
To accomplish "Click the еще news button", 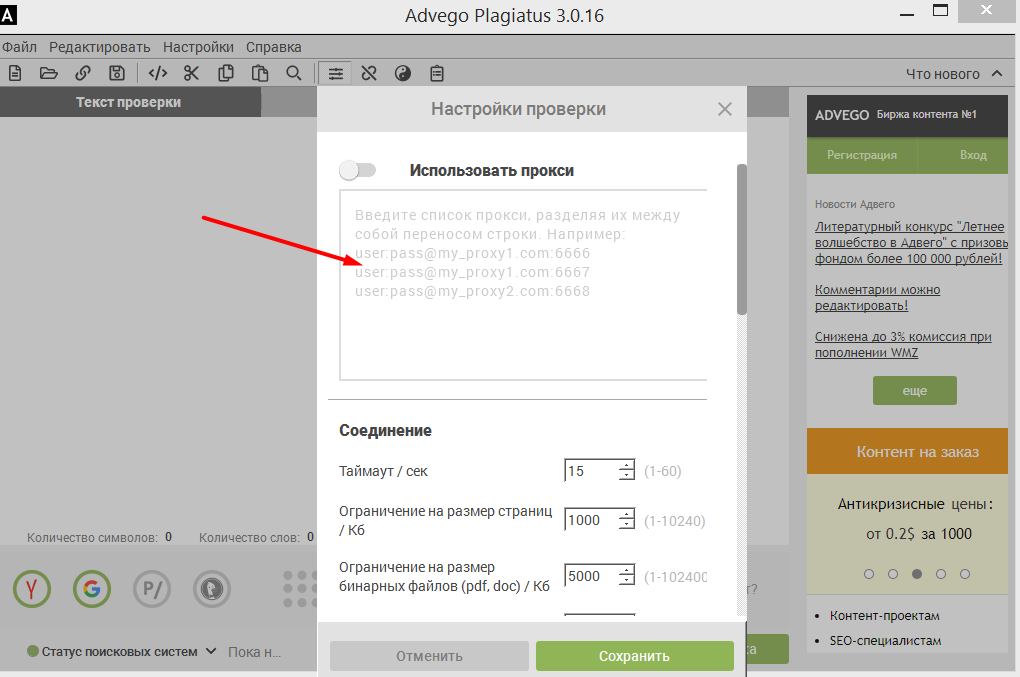I will pyautogui.click(x=915, y=390).
